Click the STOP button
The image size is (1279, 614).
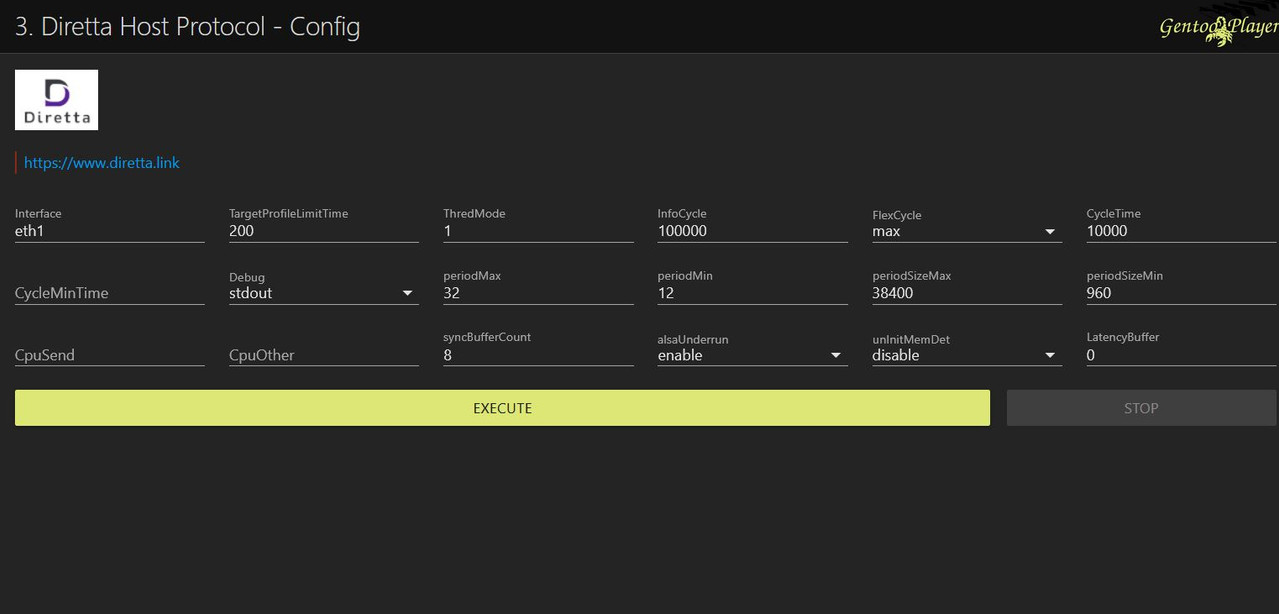1140,408
